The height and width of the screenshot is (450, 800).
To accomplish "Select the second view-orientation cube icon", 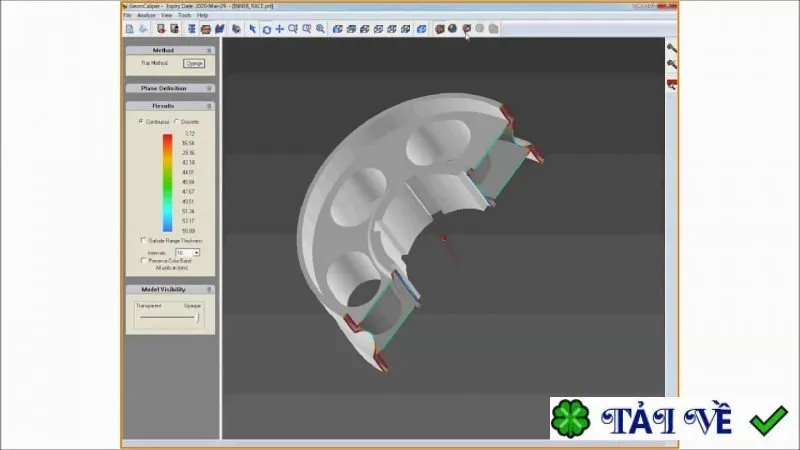I will tap(352, 29).
